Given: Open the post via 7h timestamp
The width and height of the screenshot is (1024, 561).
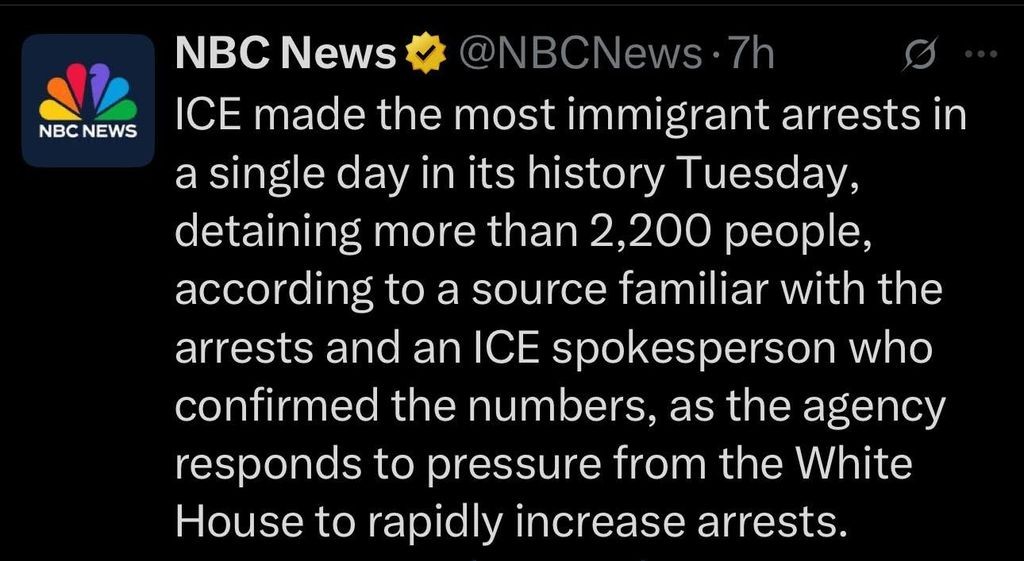Looking at the screenshot, I should pos(751,54).
